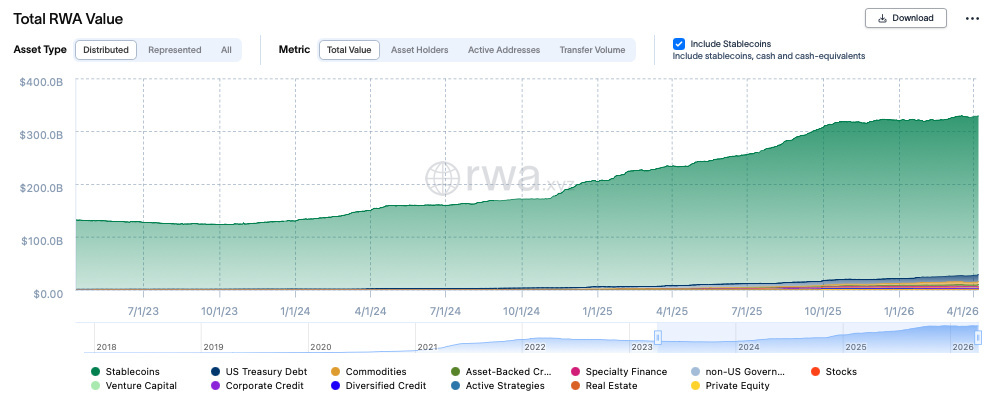Click the left handle of the range selector

658,337
